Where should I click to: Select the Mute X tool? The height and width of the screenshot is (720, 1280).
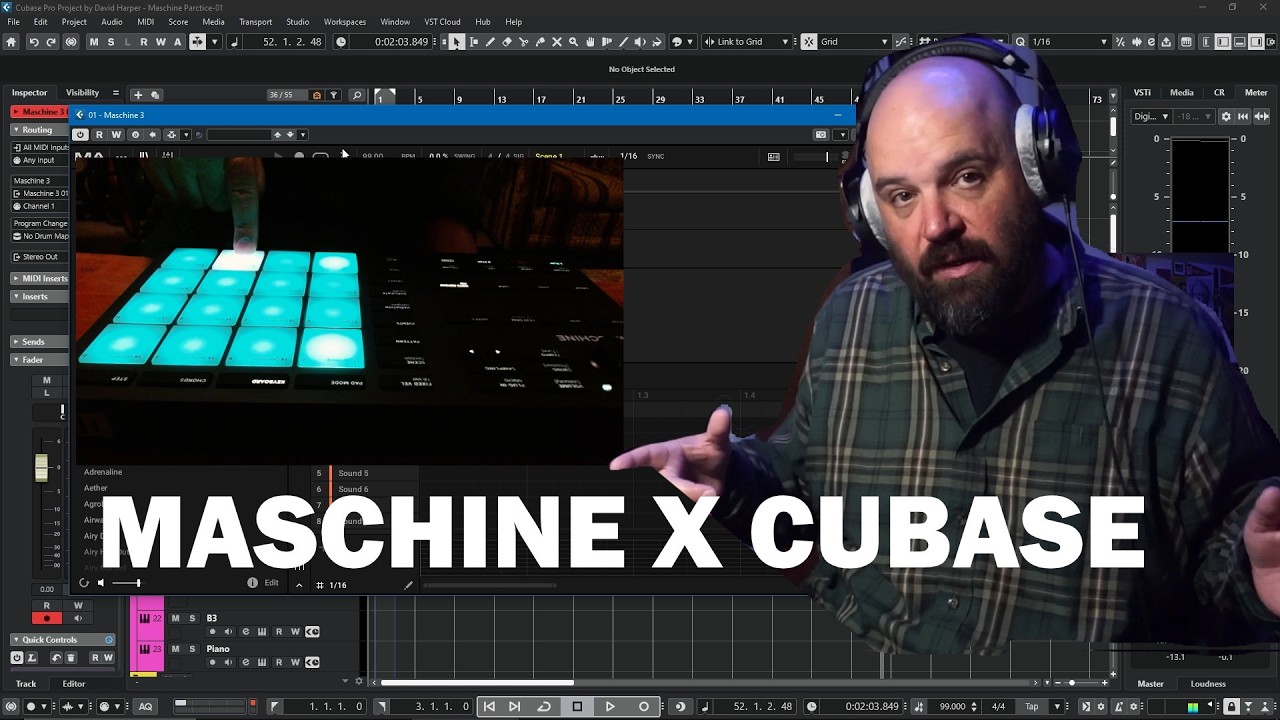[x=557, y=42]
